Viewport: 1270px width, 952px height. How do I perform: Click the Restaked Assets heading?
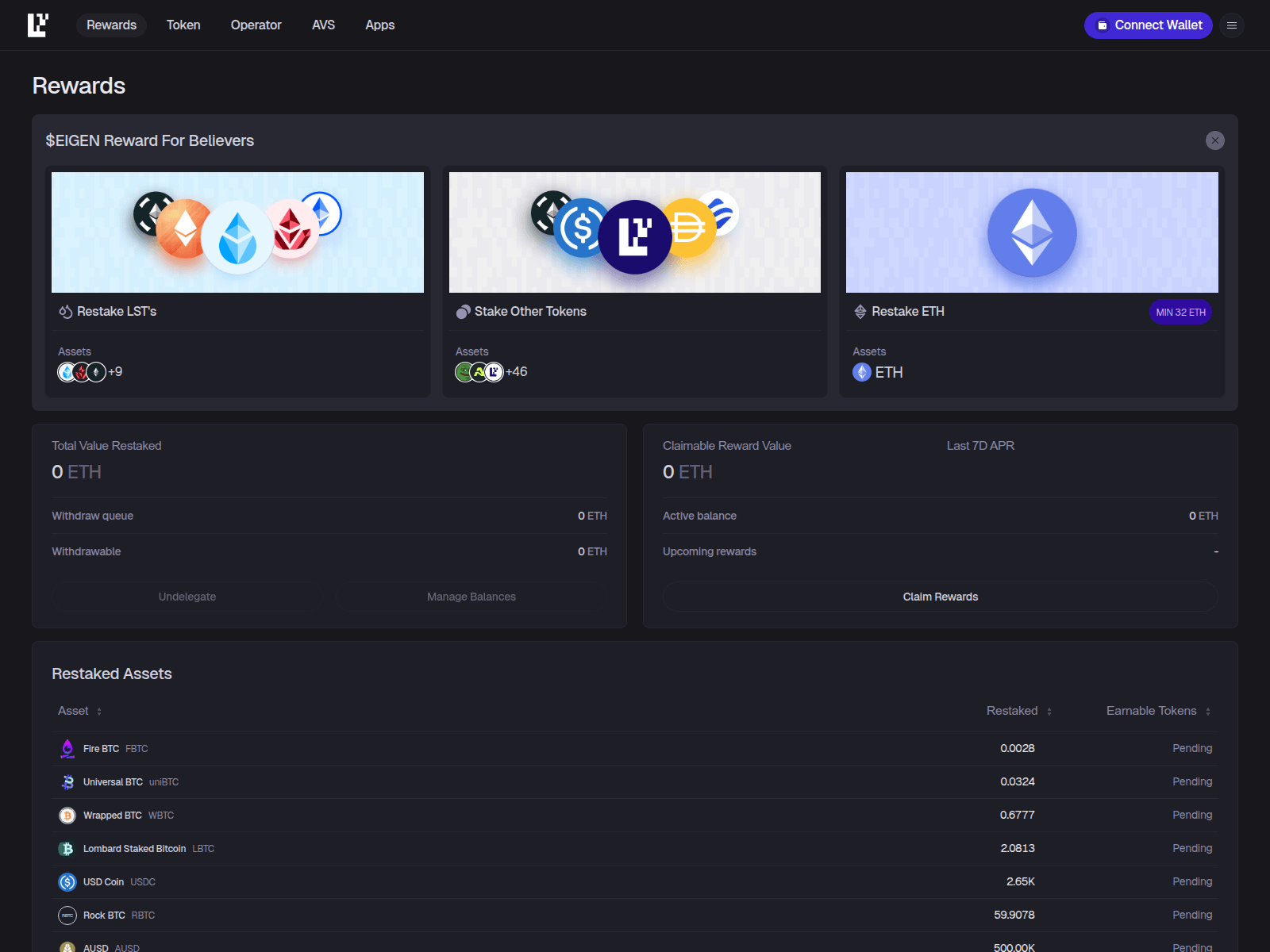pos(112,674)
